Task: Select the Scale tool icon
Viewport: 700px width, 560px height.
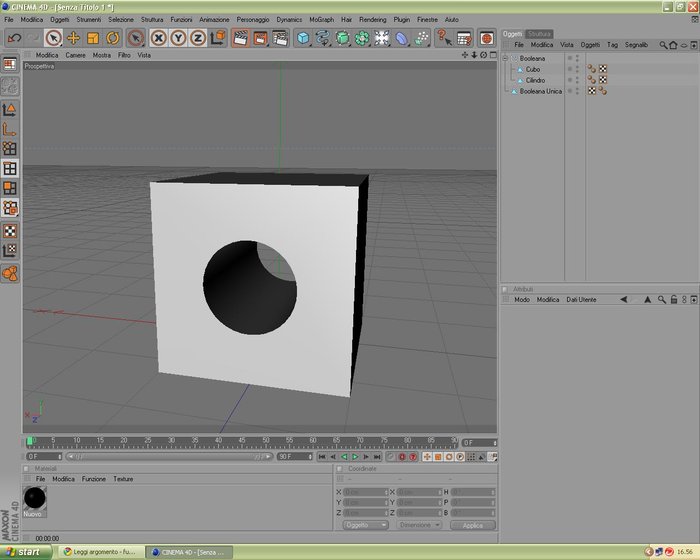Action: click(93, 38)
